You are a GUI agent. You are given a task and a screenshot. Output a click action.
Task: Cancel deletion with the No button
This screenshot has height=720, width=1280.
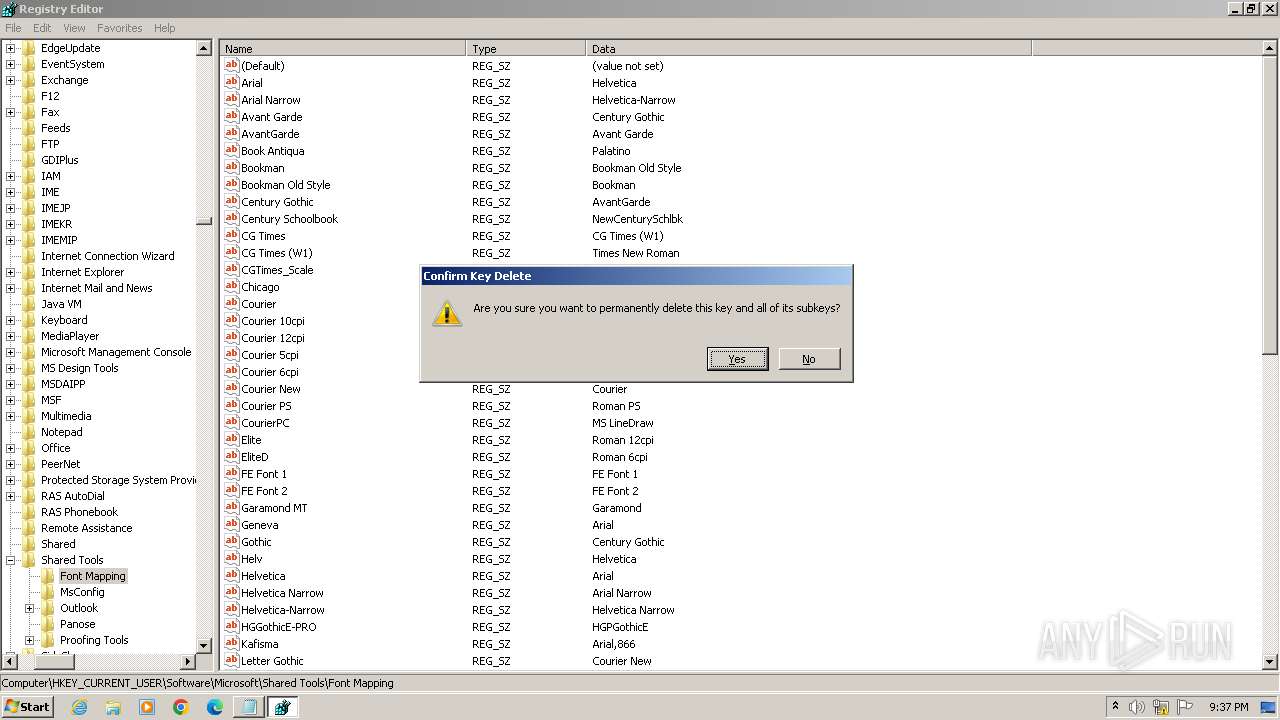coord(809,359)
